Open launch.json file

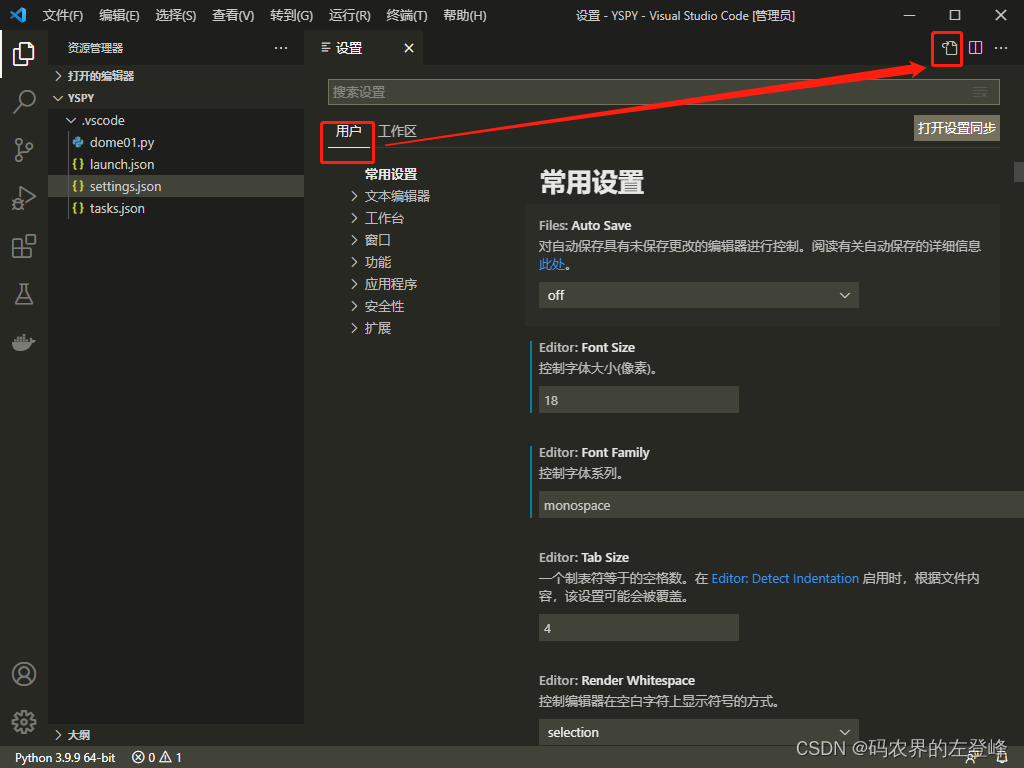121,165
